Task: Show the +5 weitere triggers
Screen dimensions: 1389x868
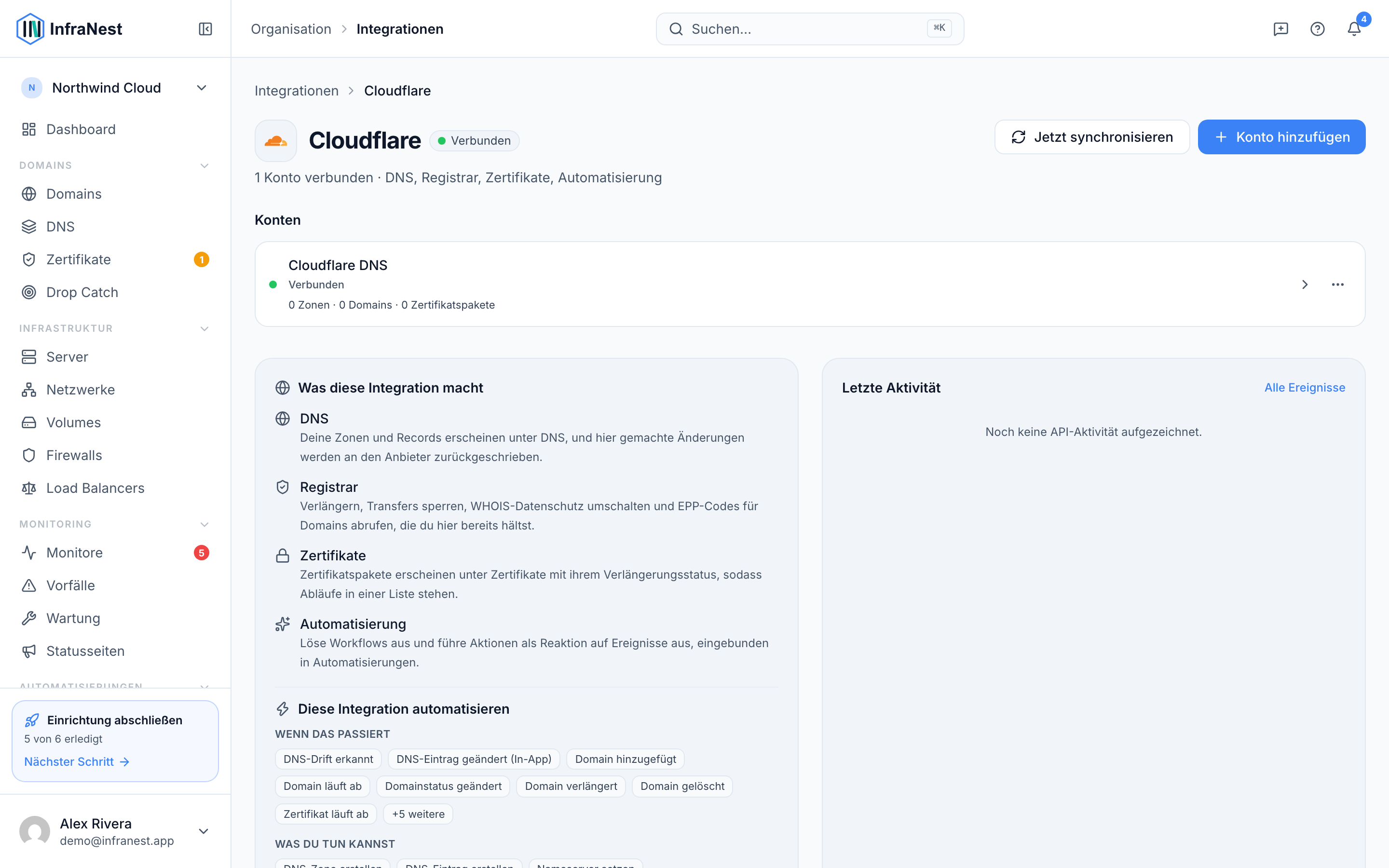Action: 418,814
